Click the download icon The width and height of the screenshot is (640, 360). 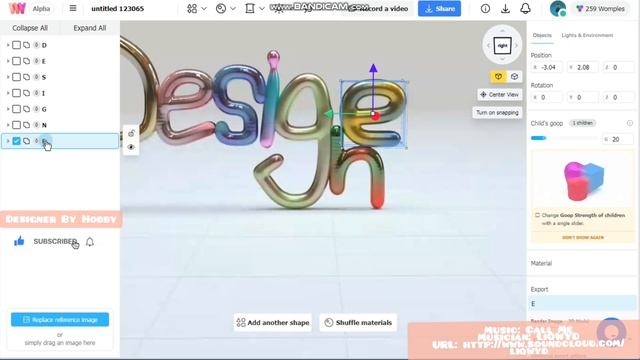505,9
